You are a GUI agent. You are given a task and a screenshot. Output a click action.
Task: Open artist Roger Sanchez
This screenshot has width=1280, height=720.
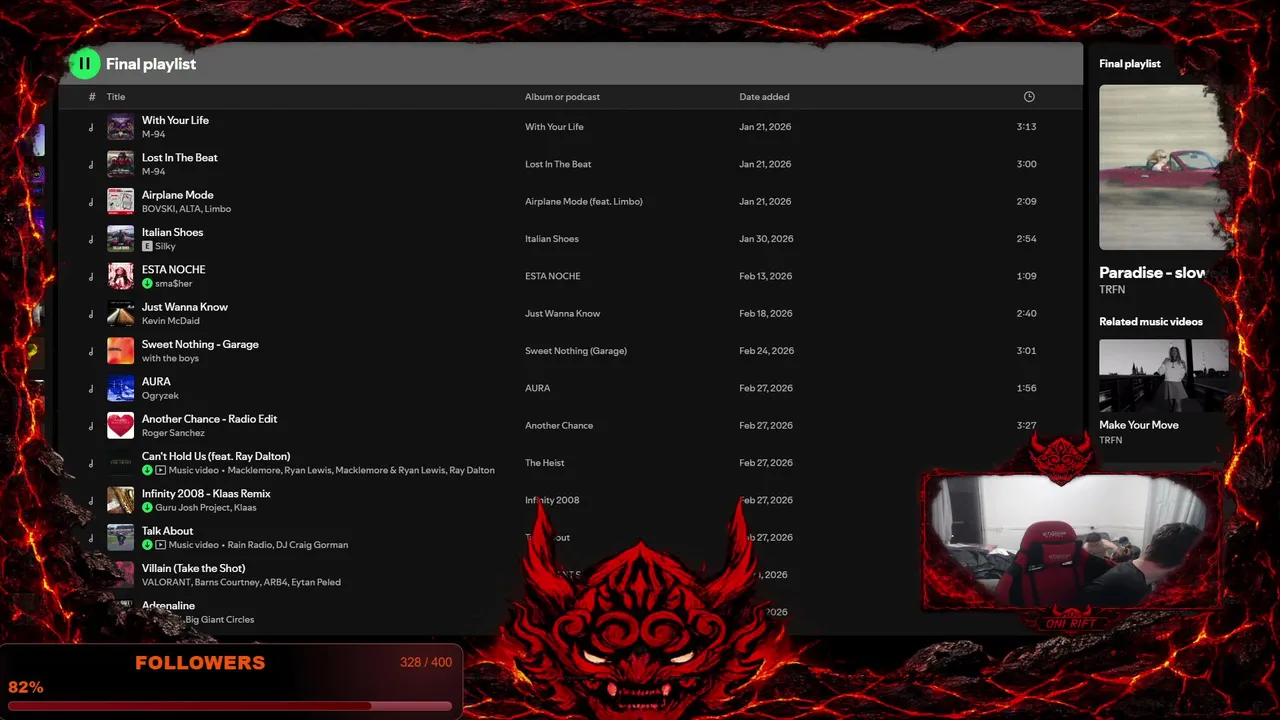click(x=173, y=433)
